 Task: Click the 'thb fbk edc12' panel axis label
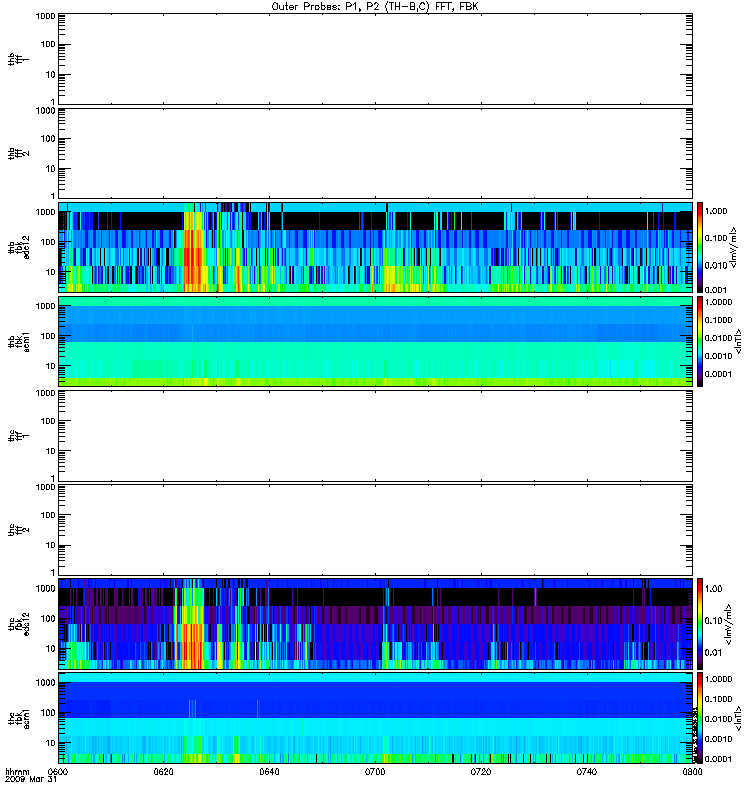[19, 247]
